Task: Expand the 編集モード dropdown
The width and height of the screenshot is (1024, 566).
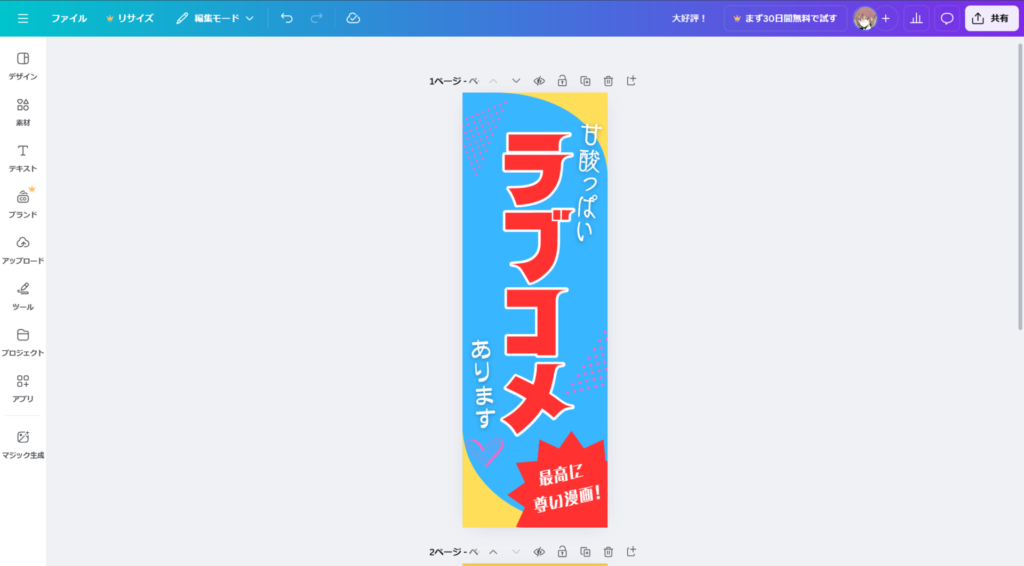Action: [214, 18]
